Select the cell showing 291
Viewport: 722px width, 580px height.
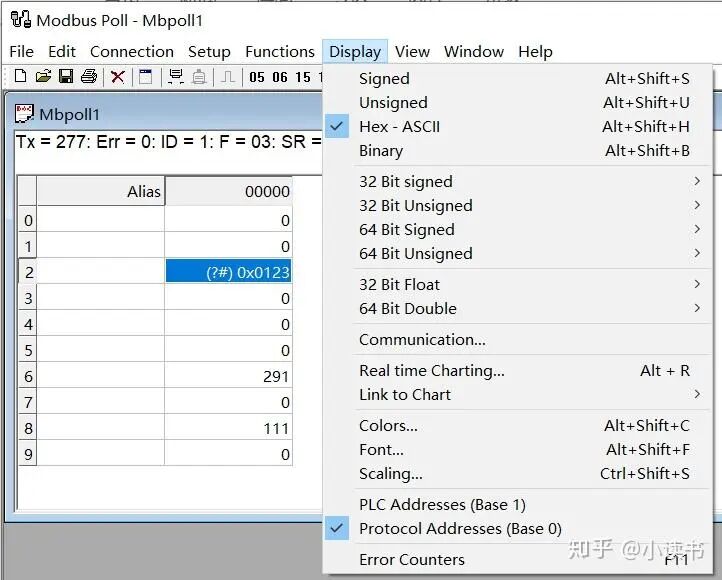pyautogui.click(x=228, y=376)
